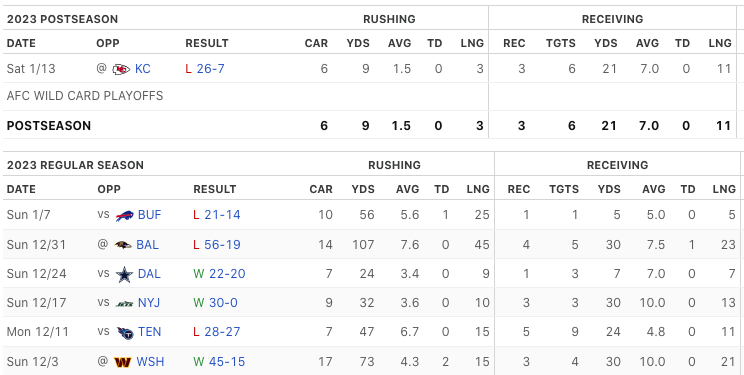This screenshot has height=375, width=744.
Task: Click the Kansas City Chiefs logo
Action: pyautogui.click(x=121, y=69)
